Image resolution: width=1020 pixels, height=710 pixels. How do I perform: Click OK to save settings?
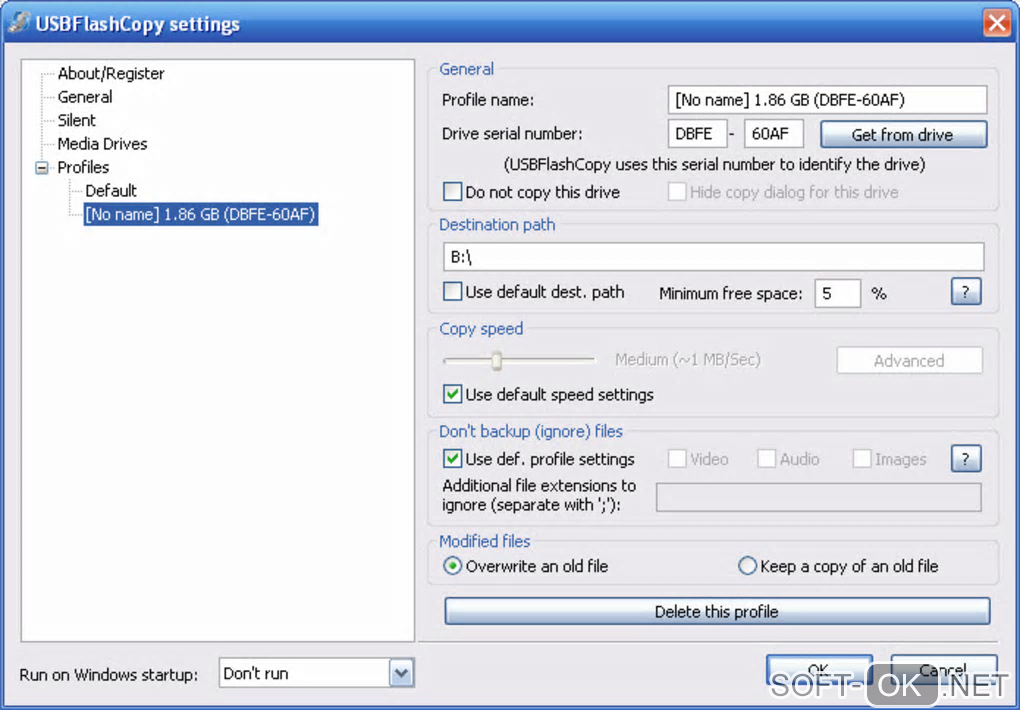click(x=819, y=670)
